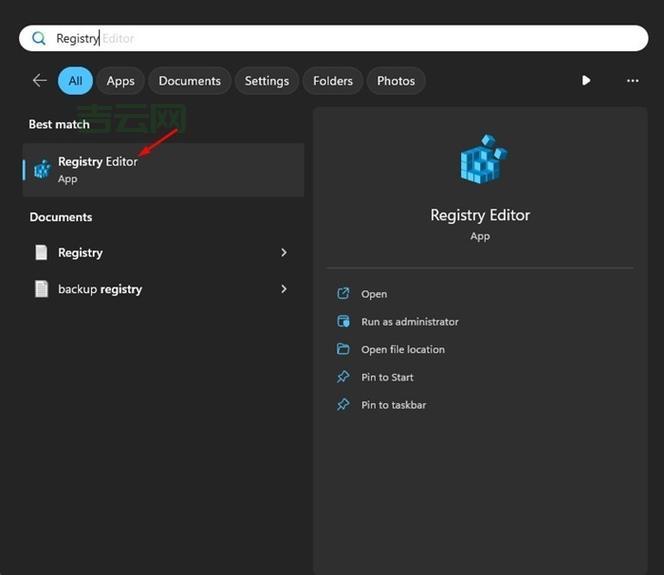The width and height of the screenshot is (664, 575).
Task: Pin Registry Editor to taskbar
Action: [393, 405]
